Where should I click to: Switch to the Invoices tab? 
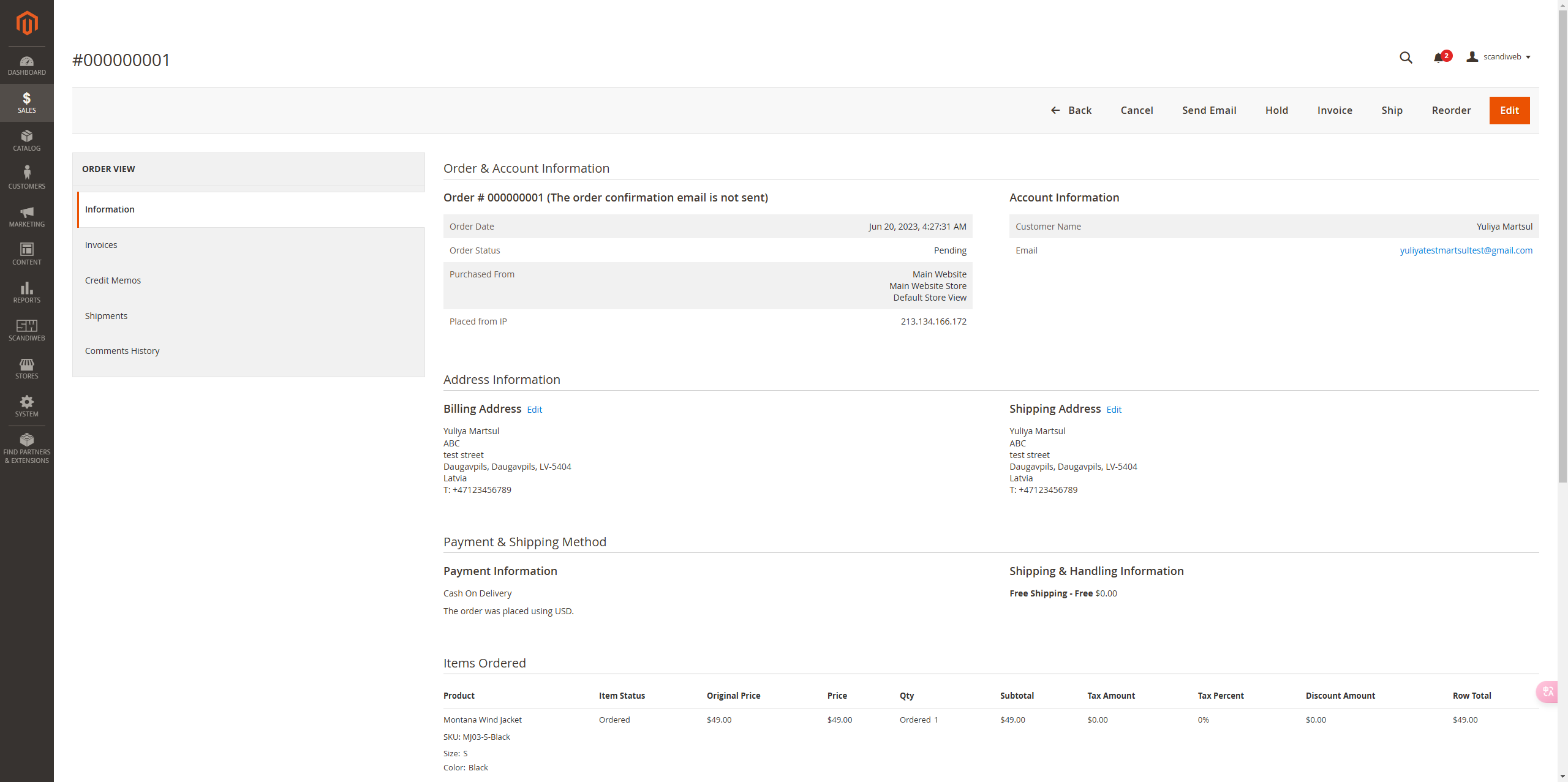(101, 245)
